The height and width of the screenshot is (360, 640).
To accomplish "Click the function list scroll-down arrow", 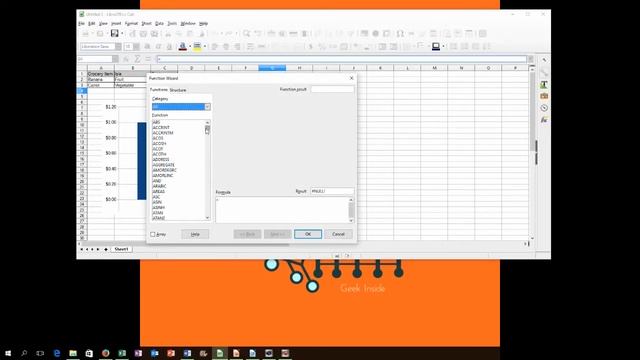I will [x=207, y=218].
